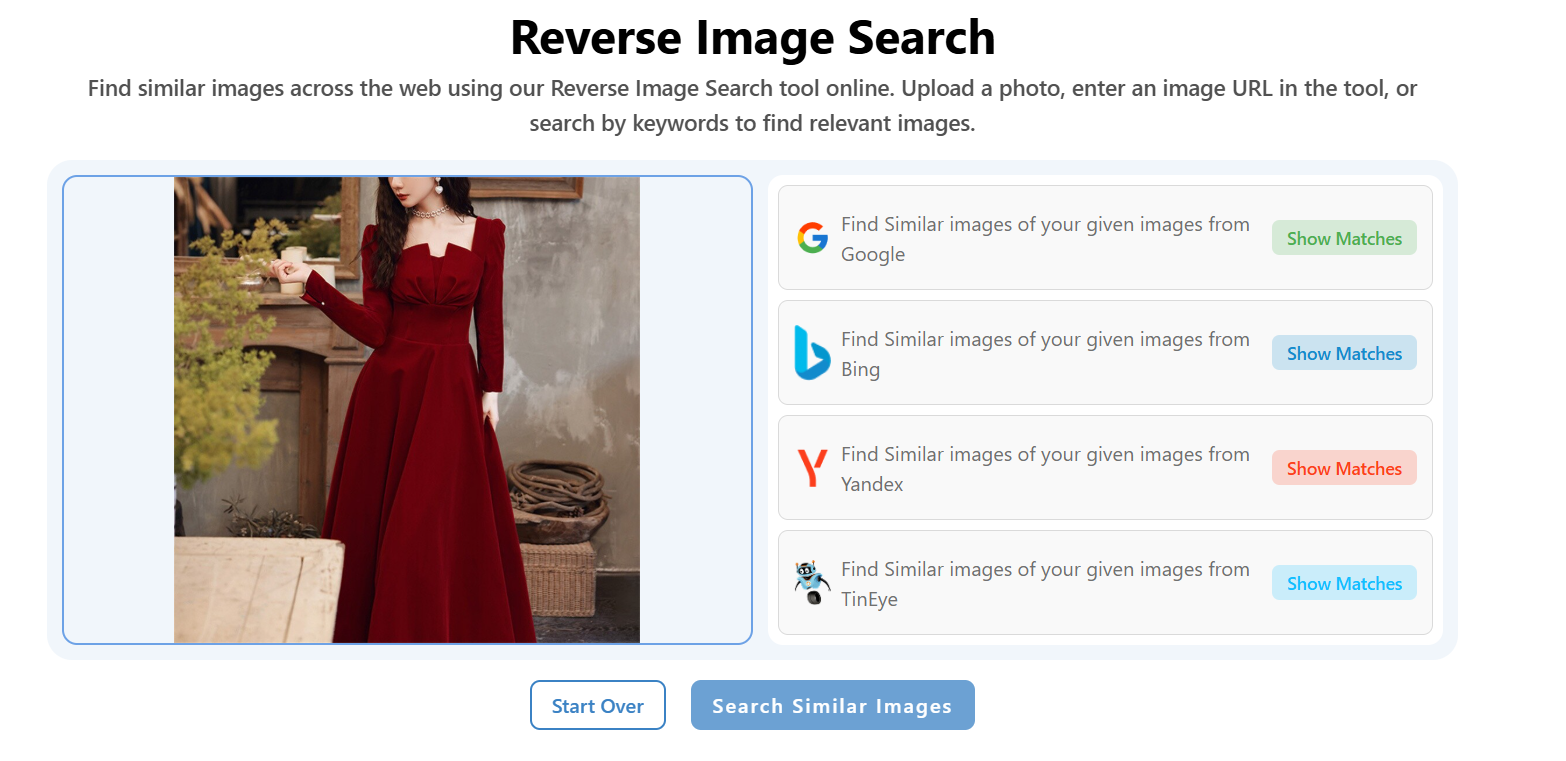Click the Yandex logo icon
Image resolution: width=1566 pixels, height=761 pixels.
pos(813,467)
